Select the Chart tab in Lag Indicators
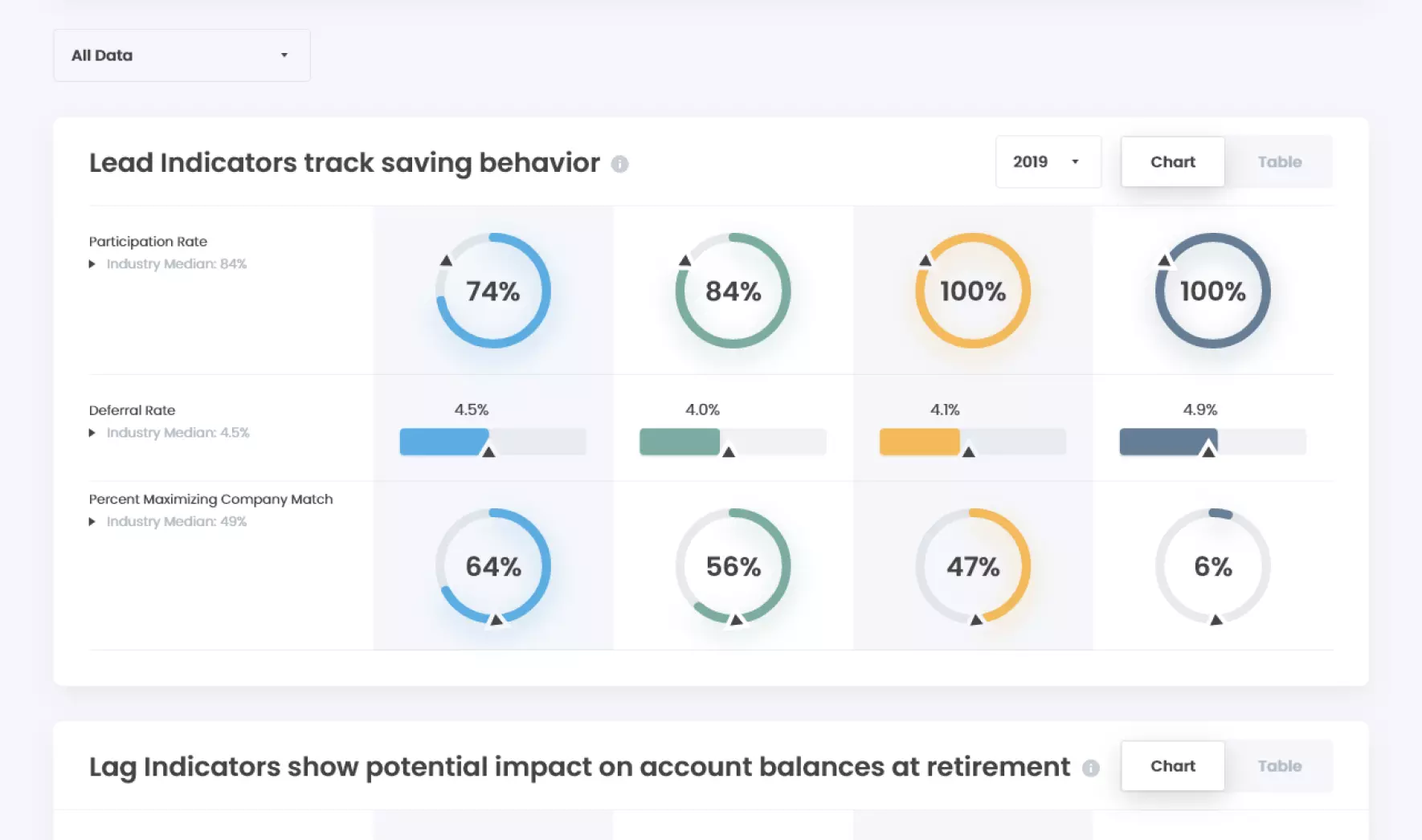Image resolution: width=1422 pixels, height=840 pixels. coord(1173,766)
